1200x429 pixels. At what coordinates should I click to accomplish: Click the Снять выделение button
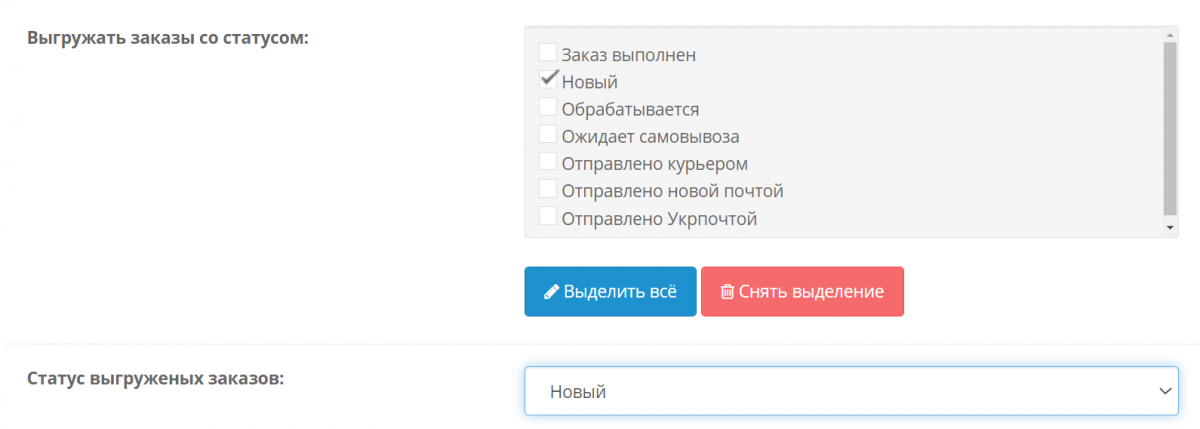[x=802, y=292]
